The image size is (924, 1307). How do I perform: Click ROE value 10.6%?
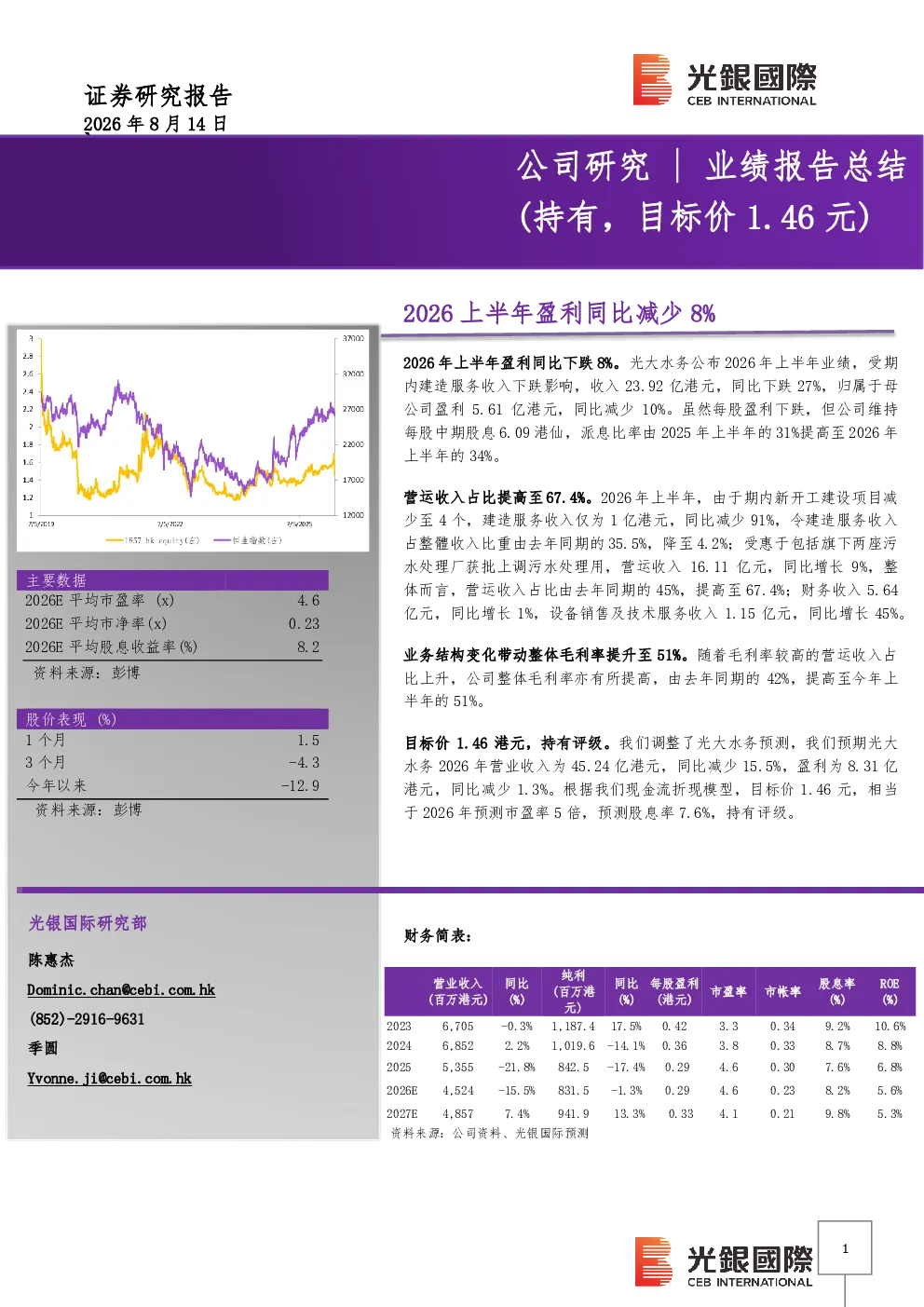click(x=890, y=1027)
